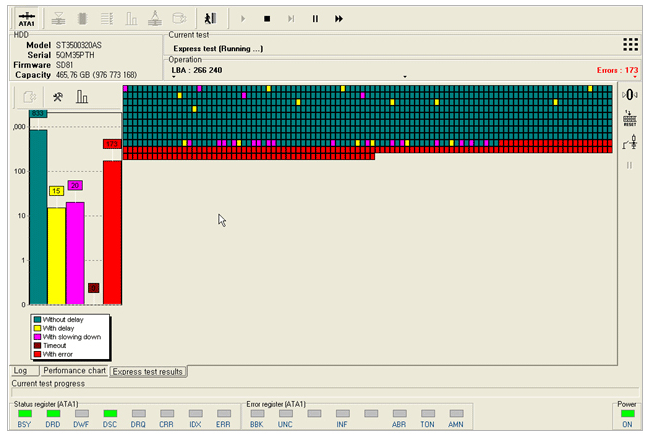Click the red 'With error' legend swatch
The image size is (652, 438).
[x=37, y=354]
